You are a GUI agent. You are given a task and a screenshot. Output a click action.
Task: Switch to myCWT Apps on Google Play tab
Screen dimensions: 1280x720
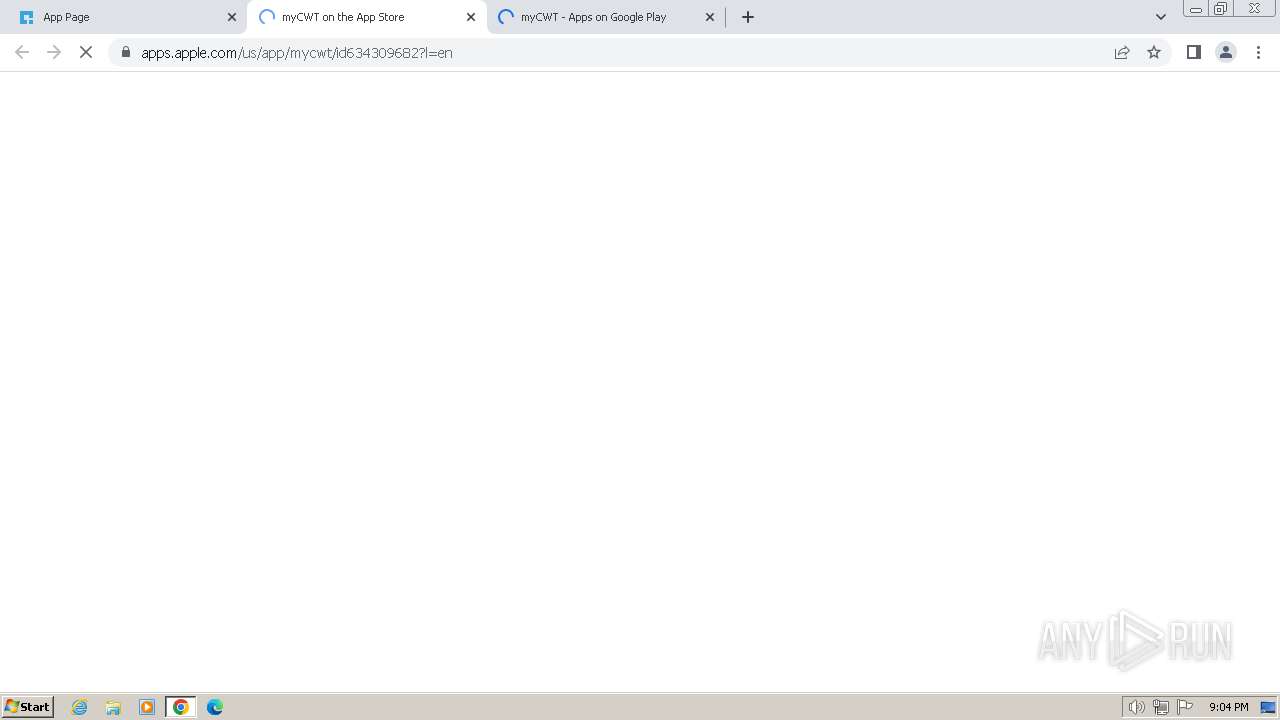pyautogui.click(x=605, y=17)
